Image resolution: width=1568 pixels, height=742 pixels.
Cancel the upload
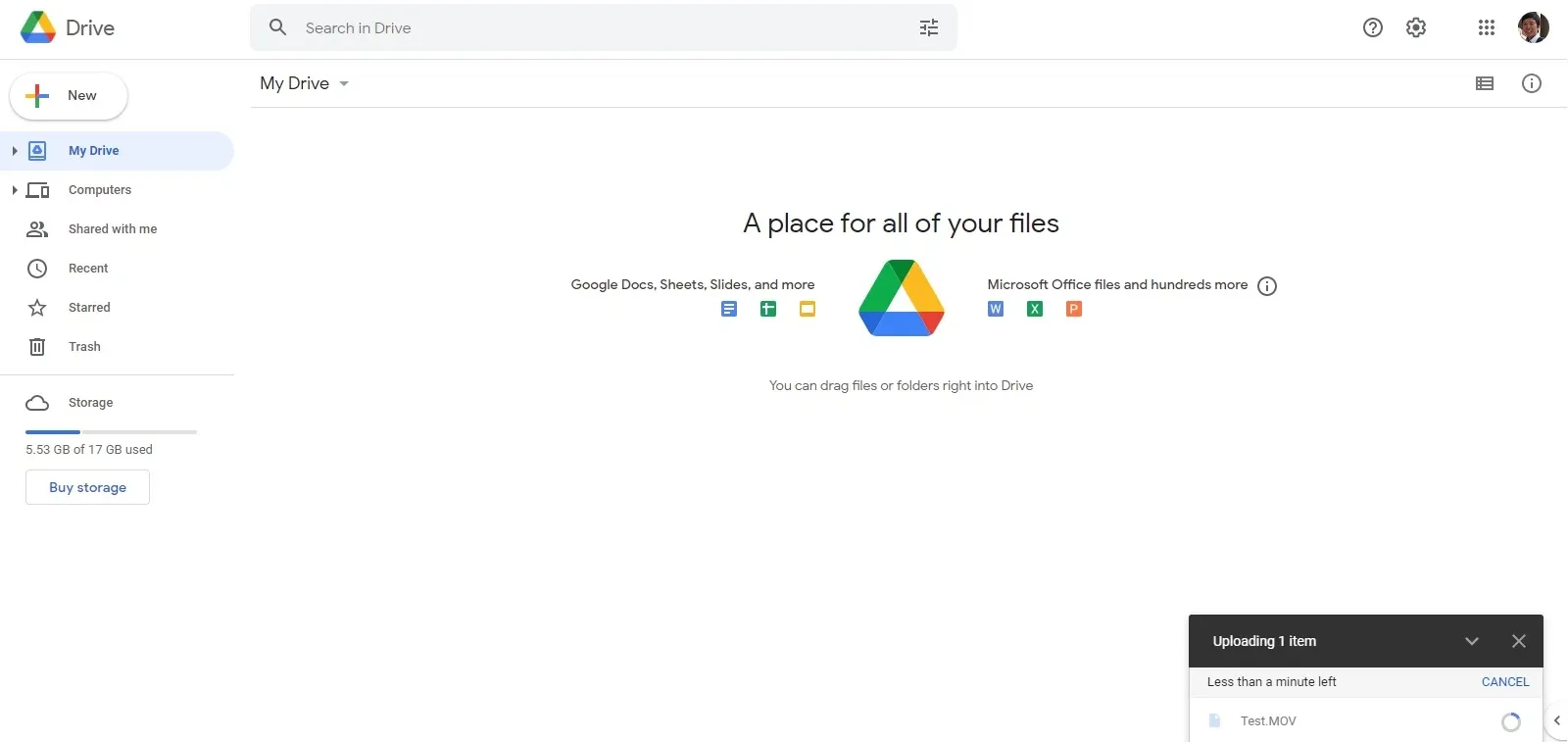pos(1505,682)
